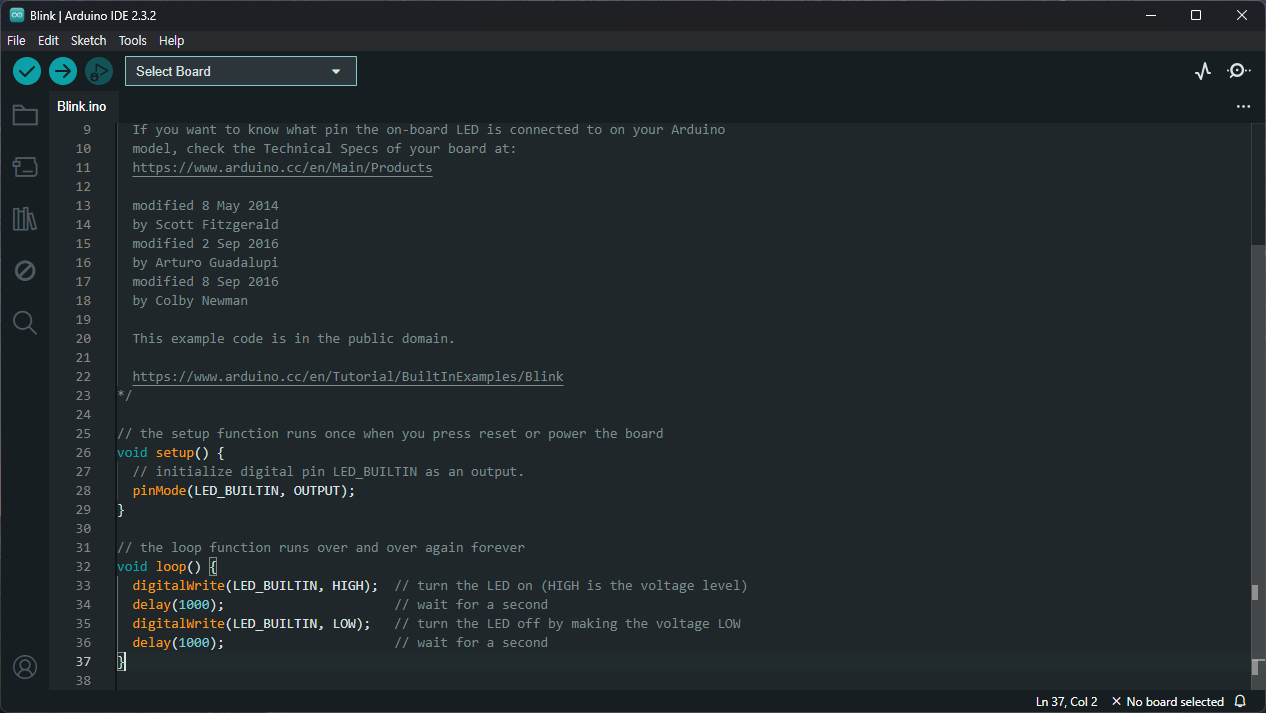
Task: Open the Sketchbook folder panel
Action: (25, 115)
